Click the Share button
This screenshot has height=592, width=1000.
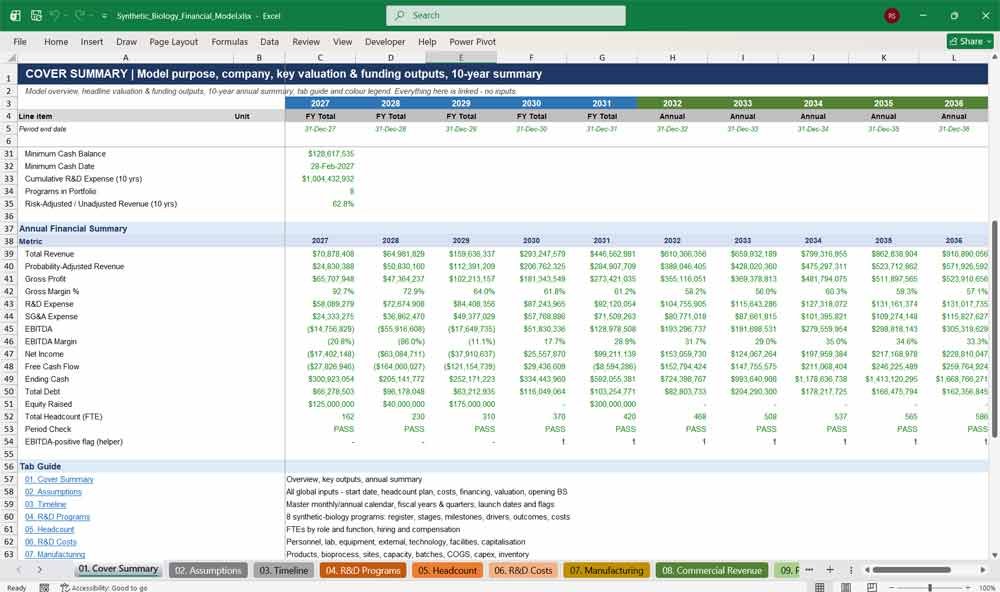tap(970, 41)
